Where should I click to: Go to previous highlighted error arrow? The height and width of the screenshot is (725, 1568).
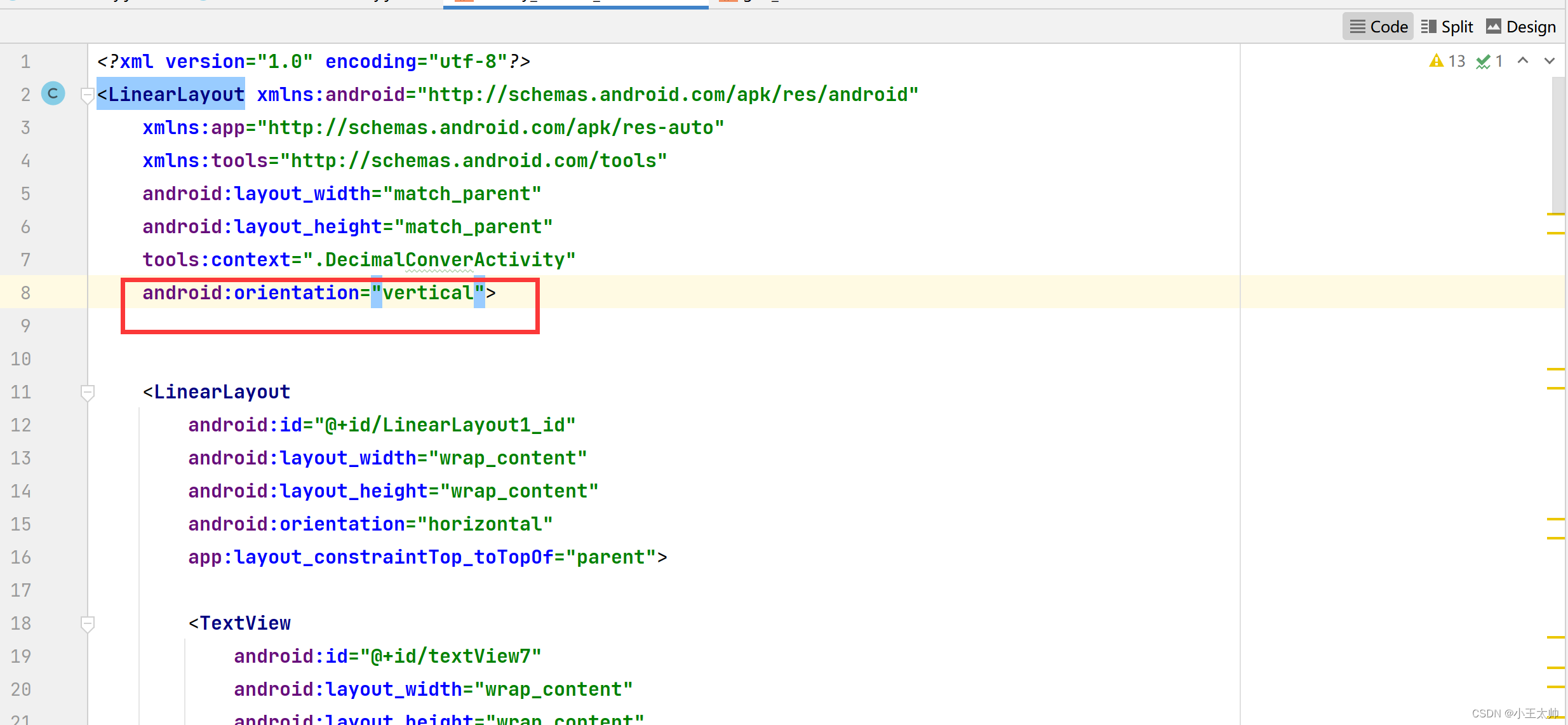pos(1523,61)
